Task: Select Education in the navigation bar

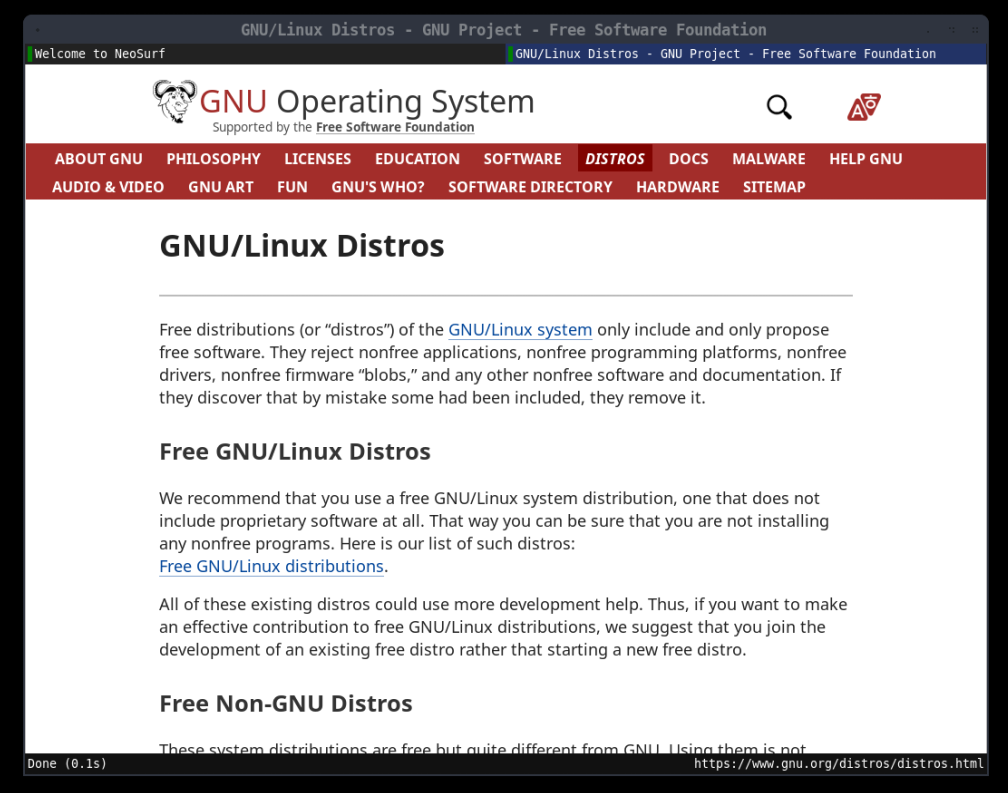Action: pyautogui.click(x=417, y=159)
